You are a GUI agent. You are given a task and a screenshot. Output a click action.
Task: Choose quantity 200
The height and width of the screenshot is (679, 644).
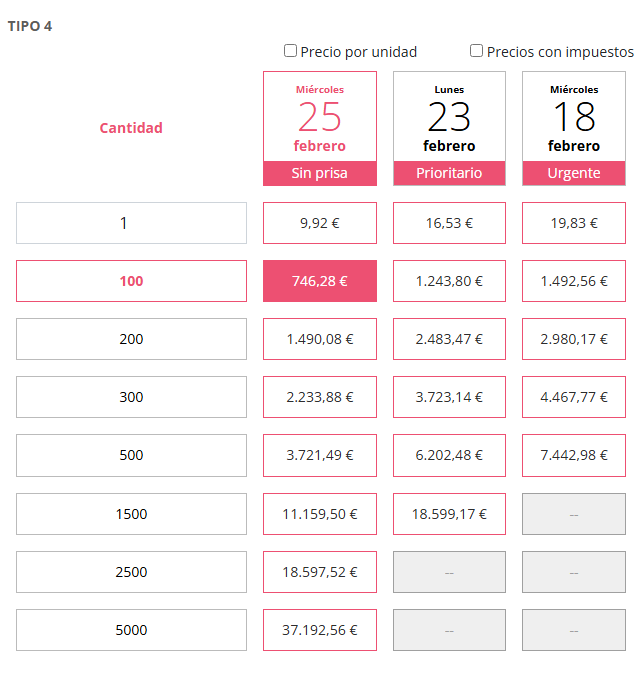pyautogui.click(x=131, y=339)
